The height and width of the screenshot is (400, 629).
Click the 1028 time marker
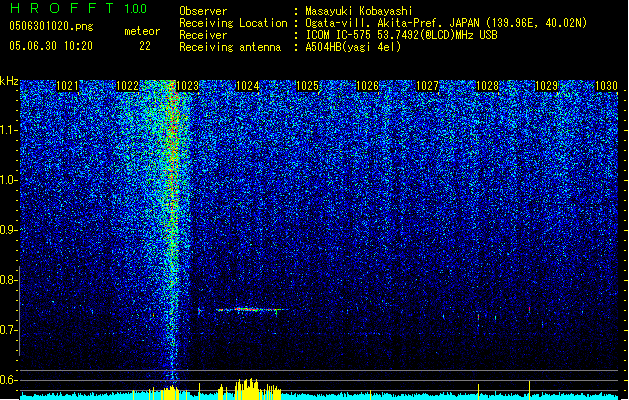(487, 86)
